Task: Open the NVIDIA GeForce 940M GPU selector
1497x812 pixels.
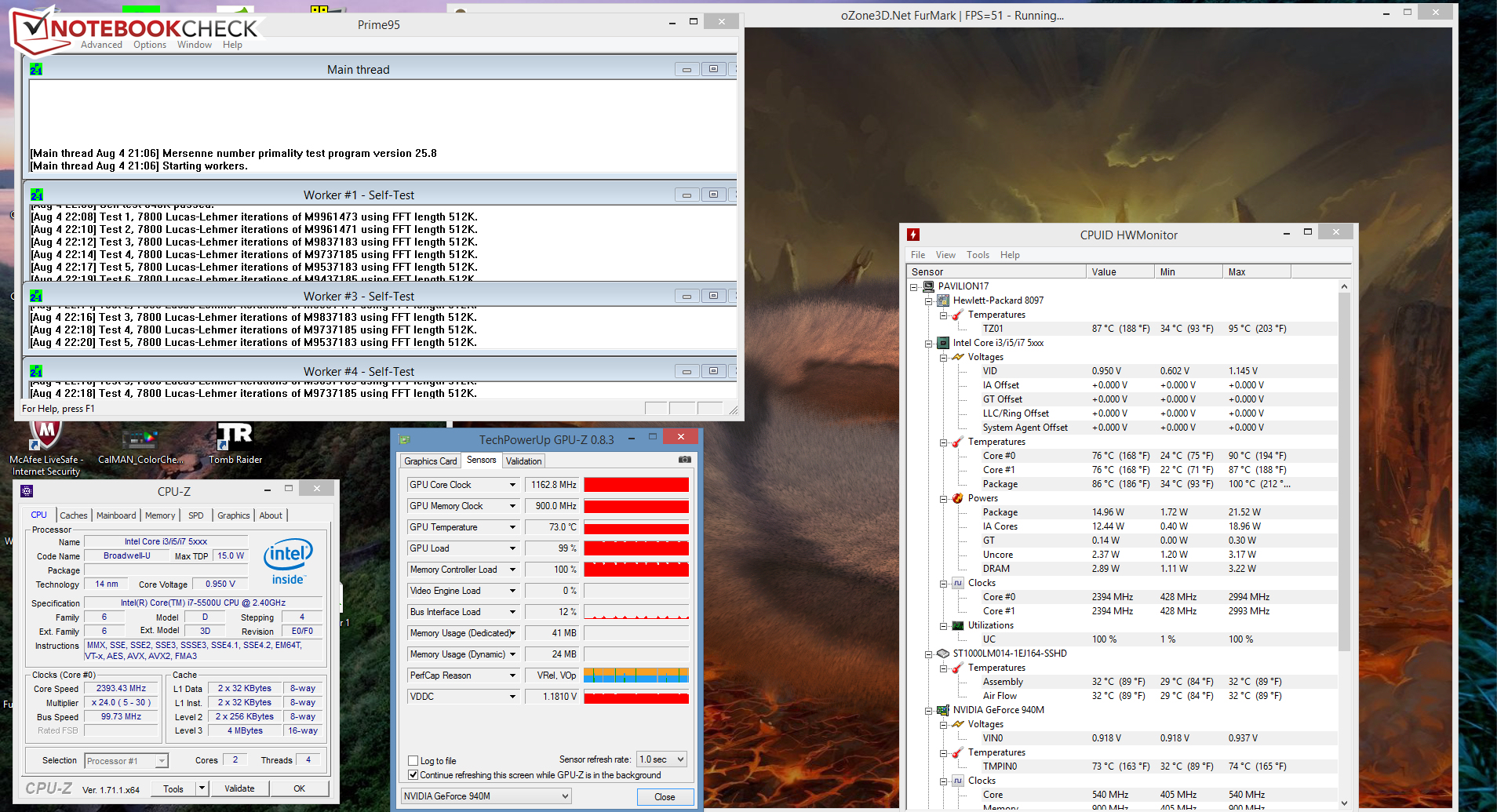Action: pyautogui.click(x=486, y=796)
